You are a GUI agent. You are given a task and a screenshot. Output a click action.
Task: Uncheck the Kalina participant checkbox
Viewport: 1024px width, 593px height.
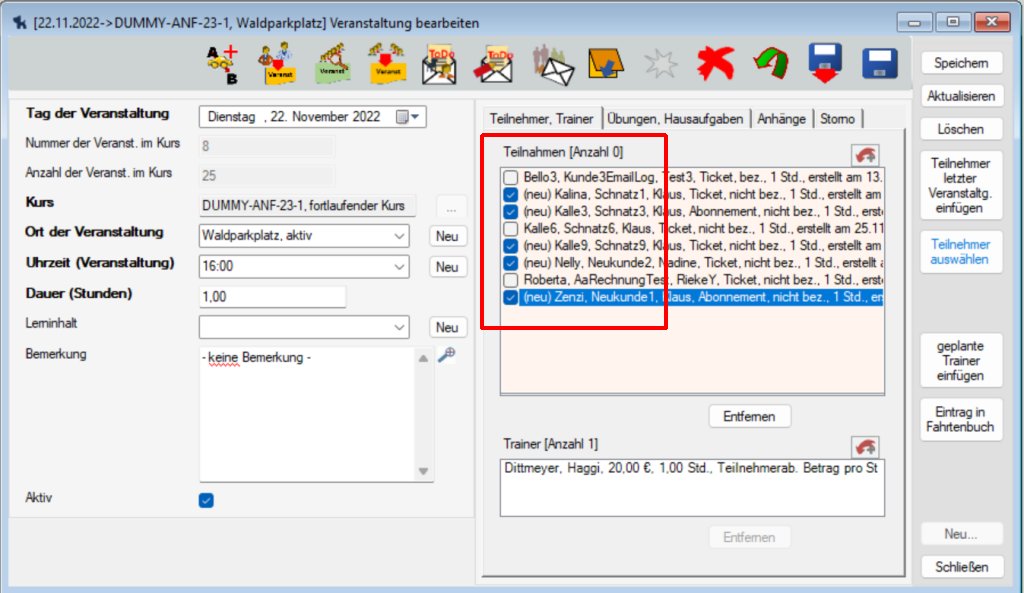pyautogui.click(x=511, y=194)
